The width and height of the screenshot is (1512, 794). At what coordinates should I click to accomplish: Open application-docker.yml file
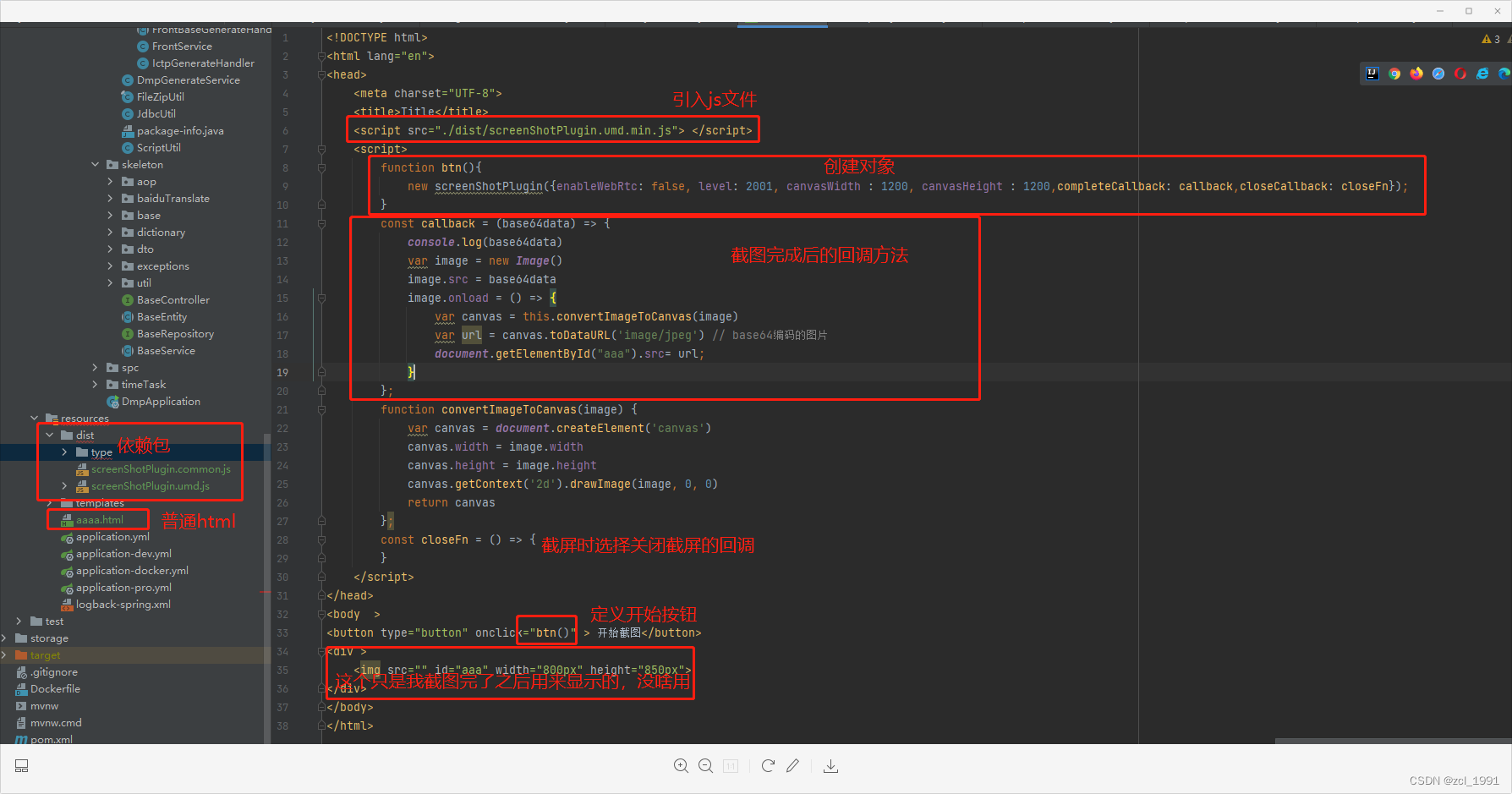132,571
